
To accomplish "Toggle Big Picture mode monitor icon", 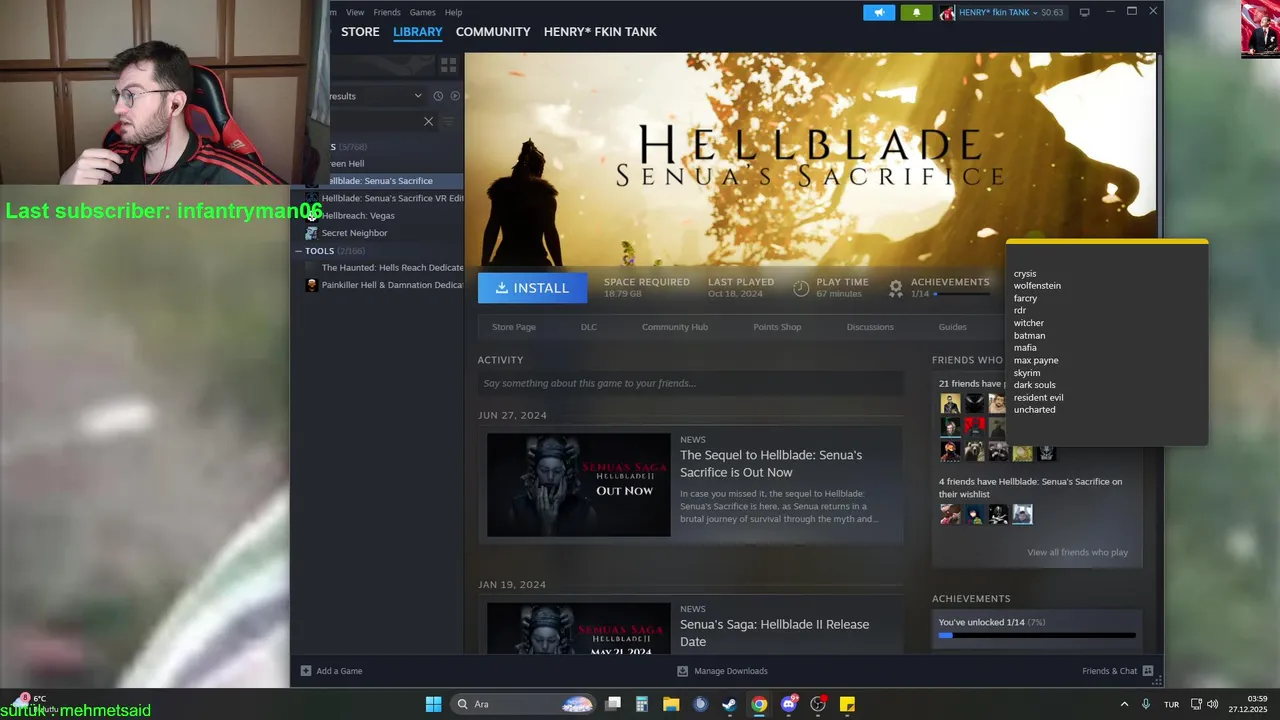I will 1084,12.
